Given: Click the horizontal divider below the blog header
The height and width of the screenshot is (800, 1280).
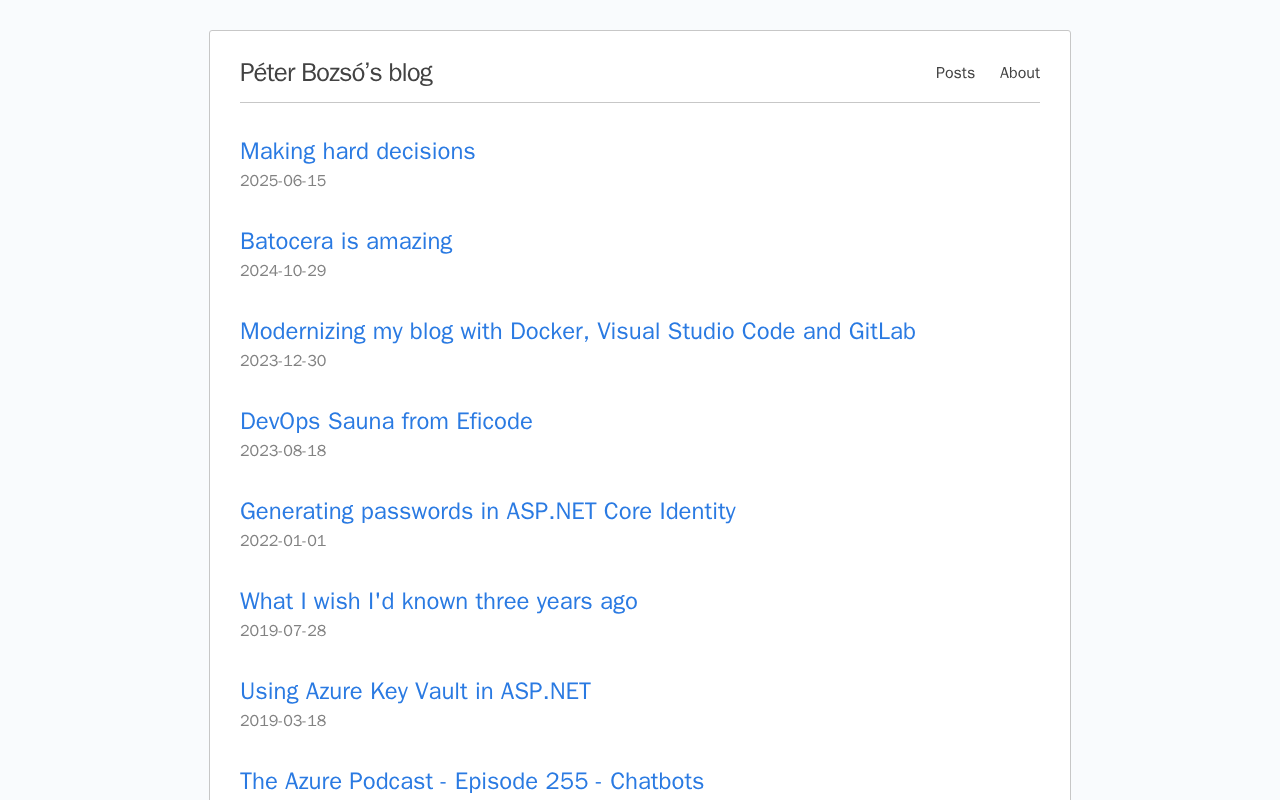Looking at the screenshot, I should (640, 102).
